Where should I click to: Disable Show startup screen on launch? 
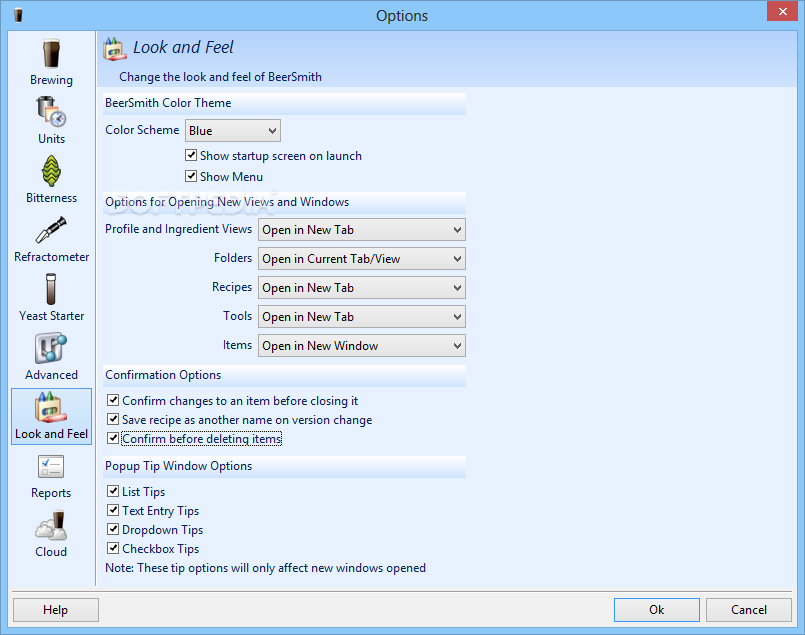click(x=191, y=155)
